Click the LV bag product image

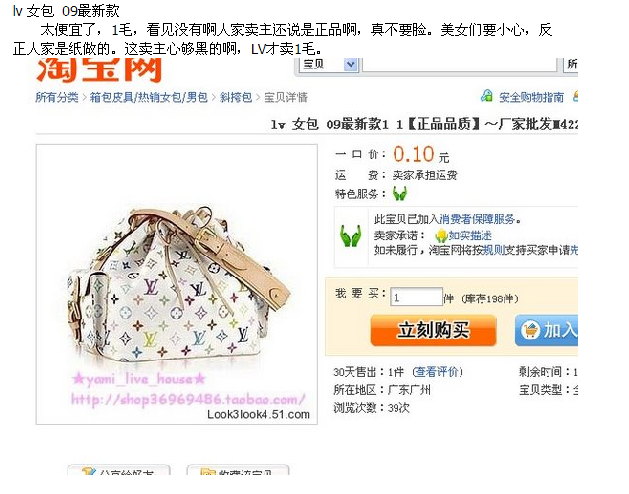177,284
